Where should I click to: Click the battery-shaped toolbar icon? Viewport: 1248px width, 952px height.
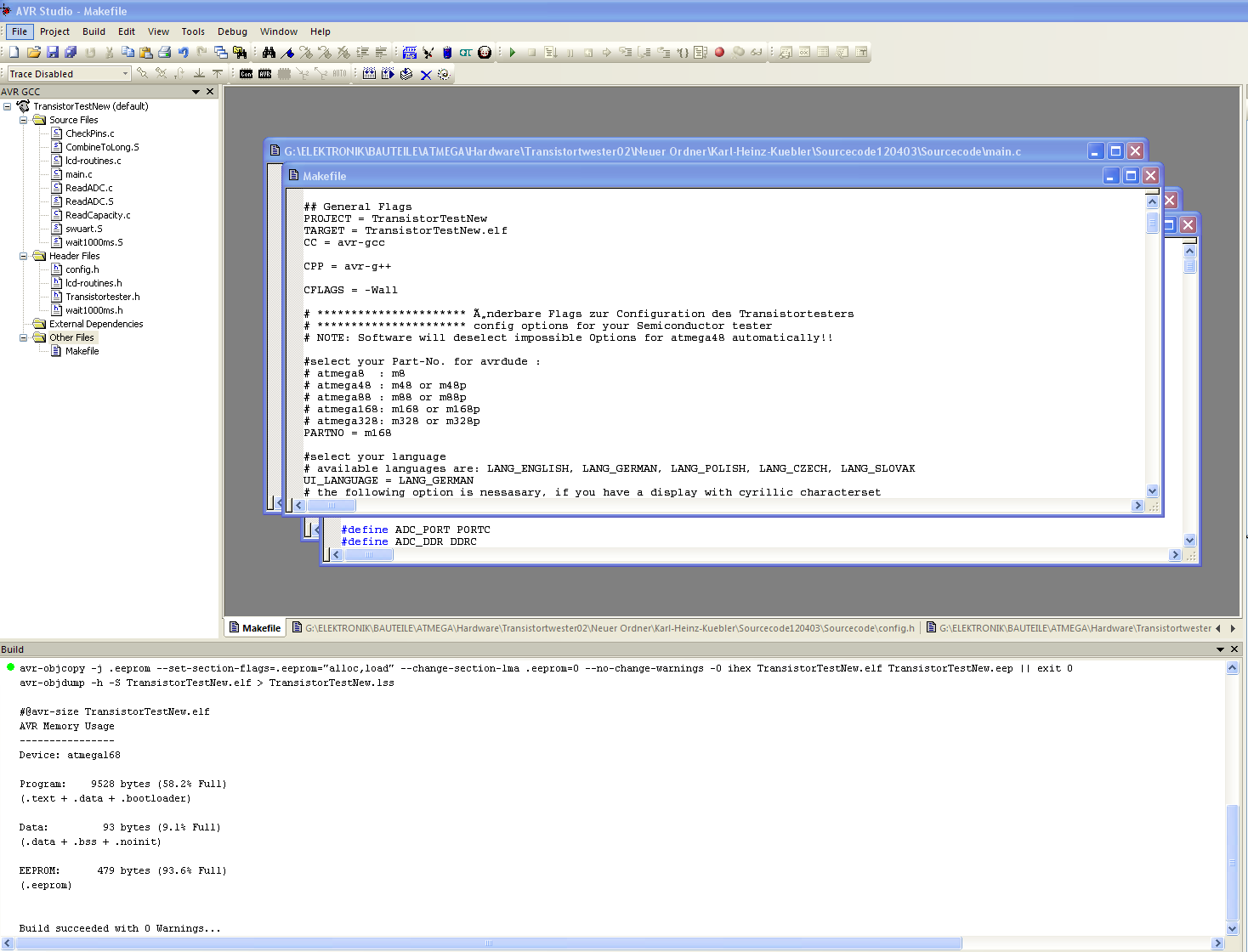pyautogui.click(x=447, y=53)
